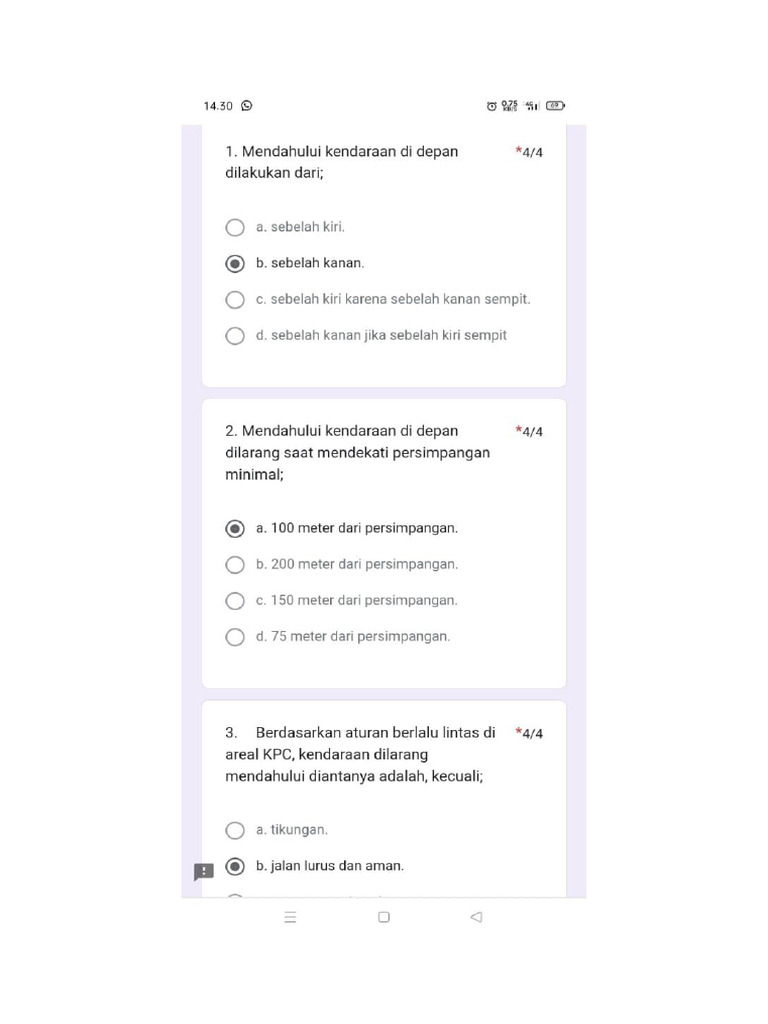Image resolution: width=768 pixels, height=1024 pixels.
Task: Choose "c. sebelah kiri karena sebelah kanan sempit"
Action: (235, 300)
